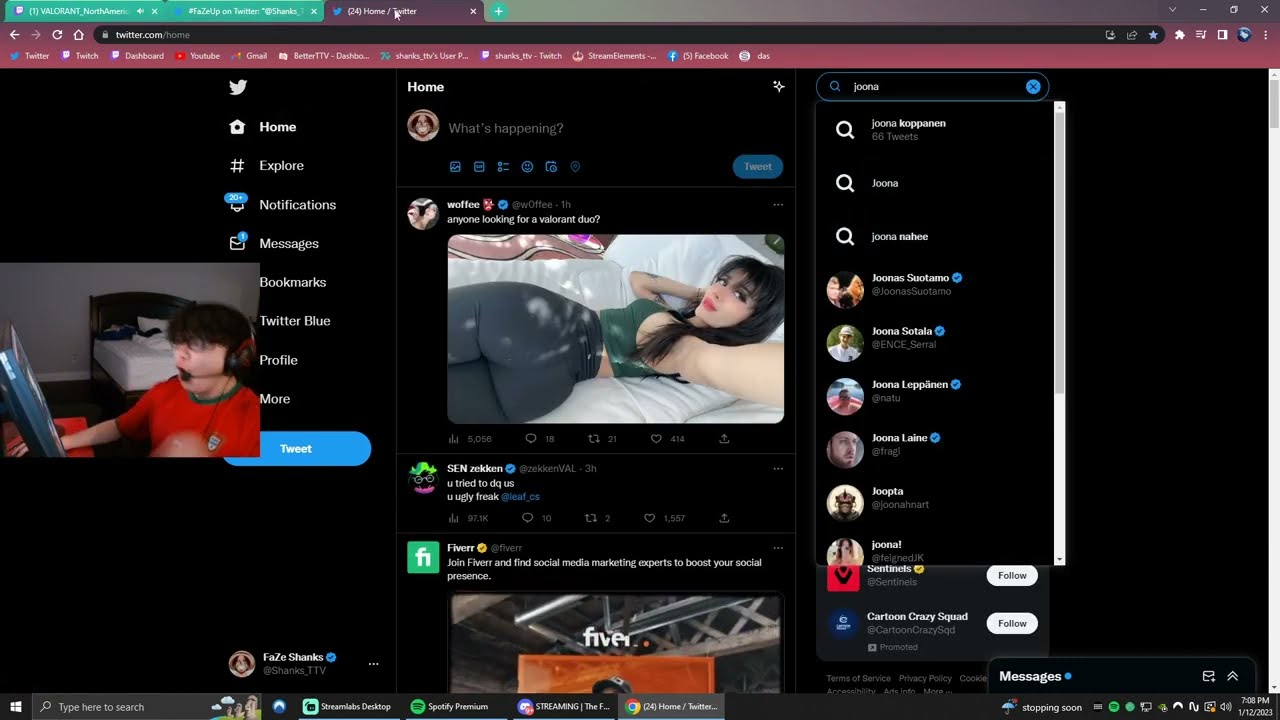Open the Terms of Service link
This screenshot has height=720, width=1280.
(x=858, y=679)
